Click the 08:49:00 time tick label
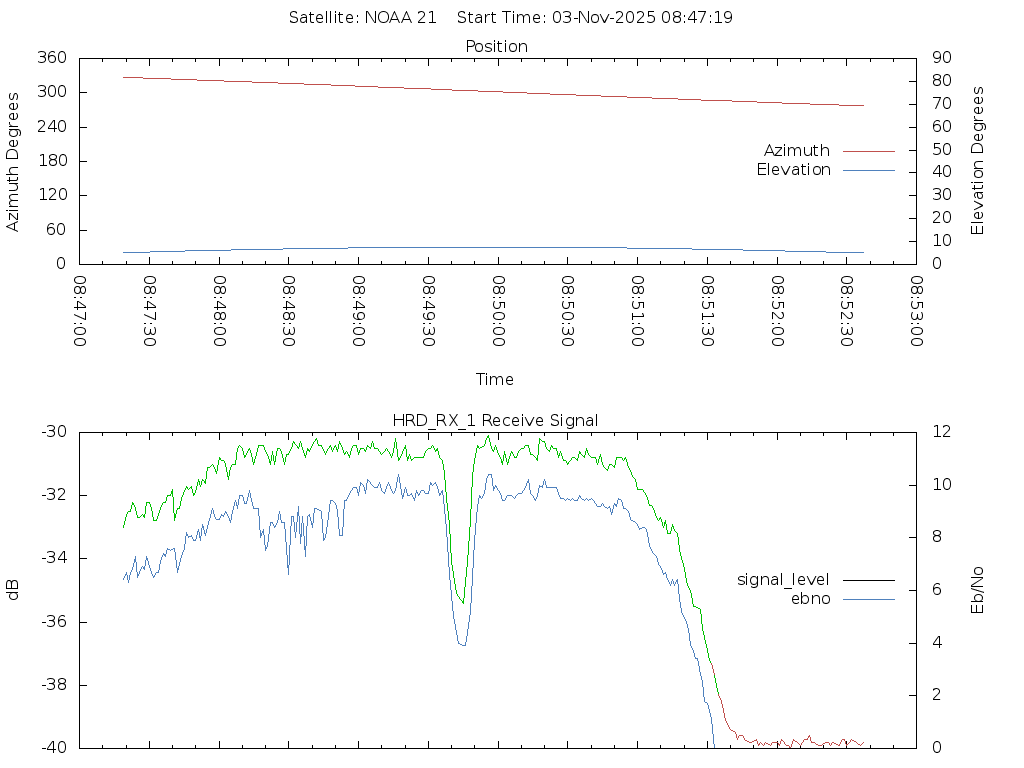The width and height of the screenshot is (1024, 768). coord(359,311)
